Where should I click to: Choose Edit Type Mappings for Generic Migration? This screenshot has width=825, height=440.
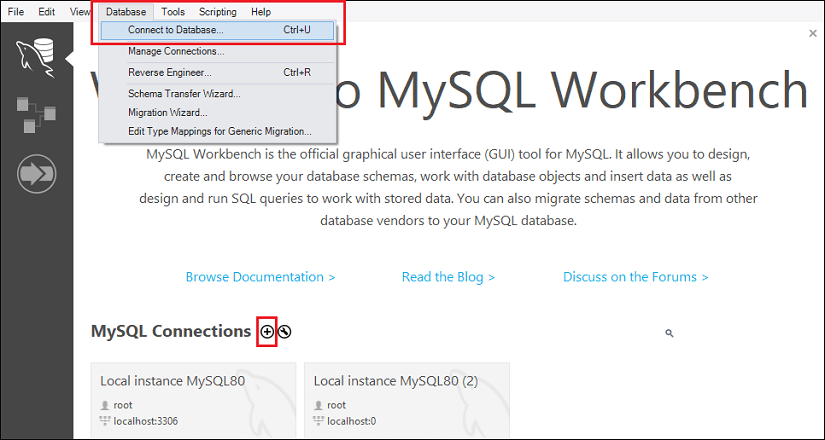coord(217,131)
